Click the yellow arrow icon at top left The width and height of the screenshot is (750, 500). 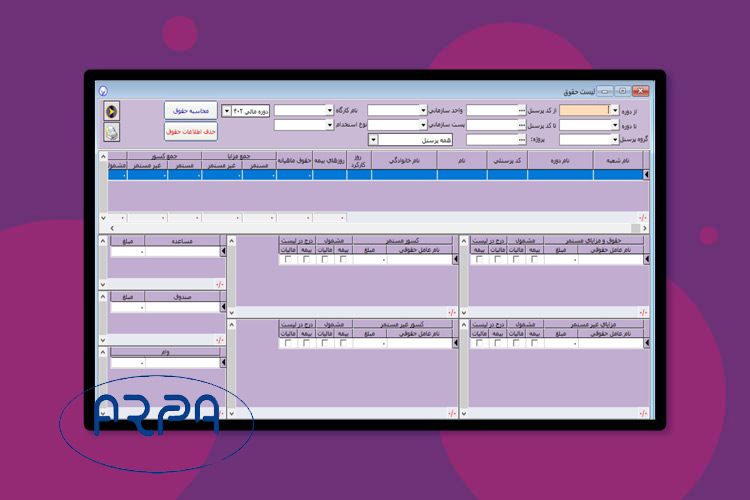[112, 111]
